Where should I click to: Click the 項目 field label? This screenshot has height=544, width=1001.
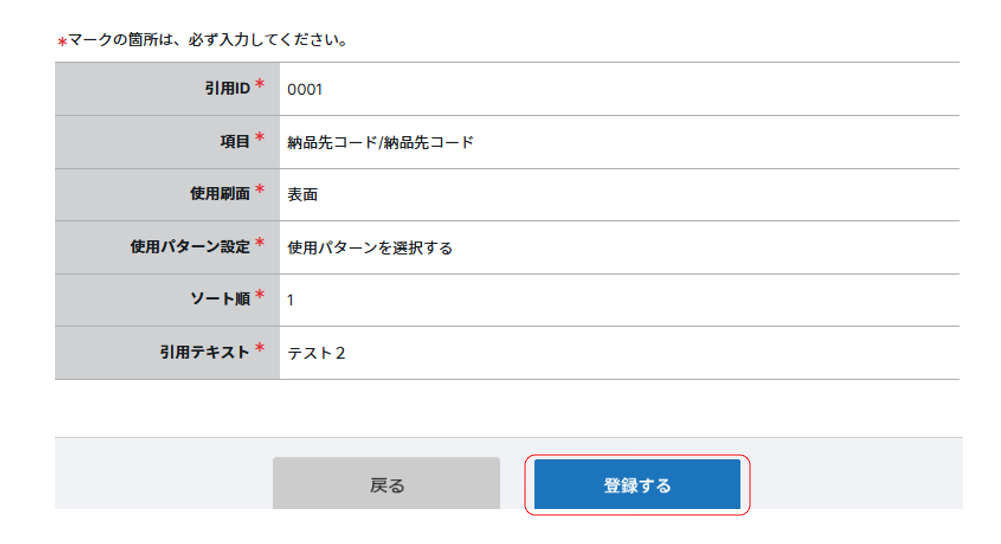tap(235, 142)
